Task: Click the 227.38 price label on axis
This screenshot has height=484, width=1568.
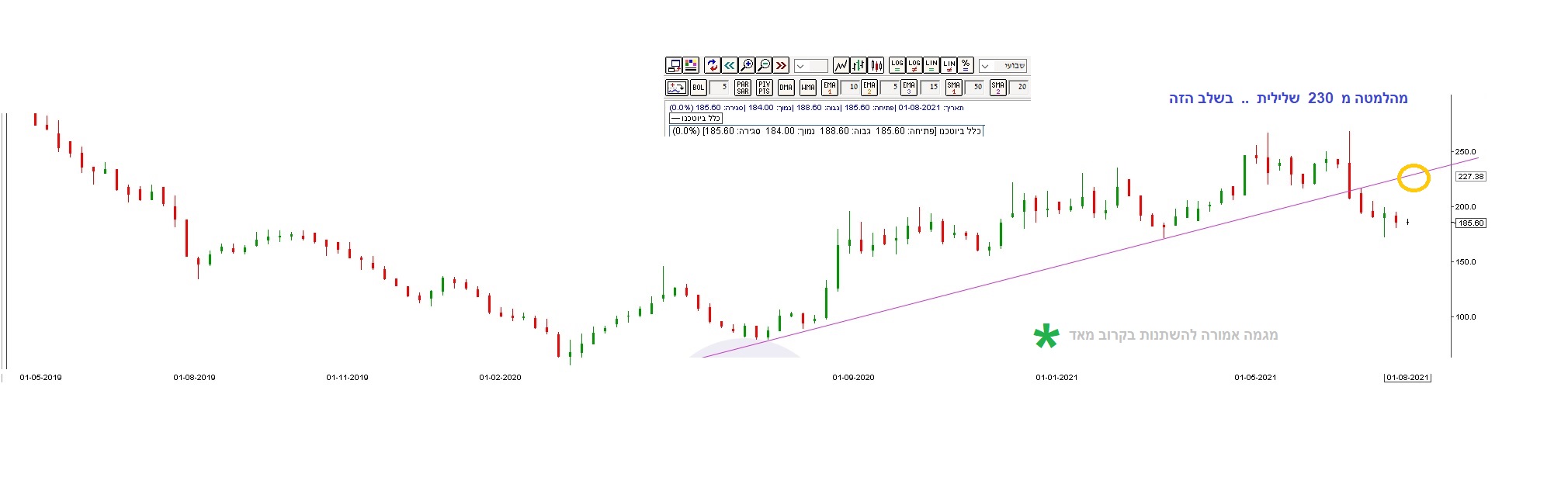Action: click(1471, 177)
